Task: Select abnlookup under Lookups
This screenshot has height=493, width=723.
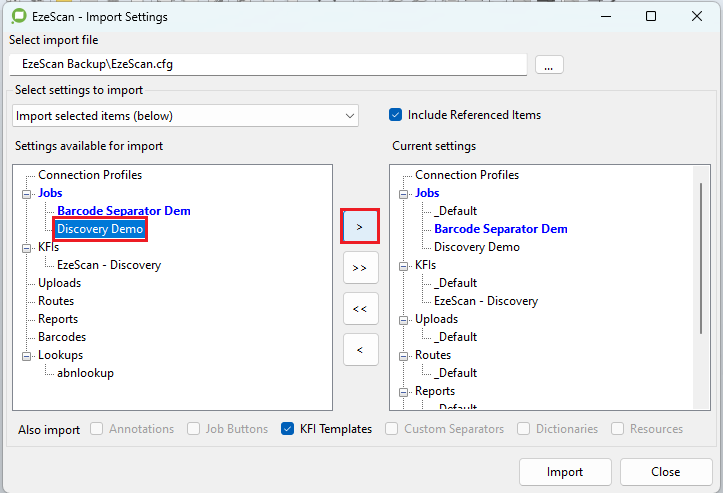Action: 85,373
